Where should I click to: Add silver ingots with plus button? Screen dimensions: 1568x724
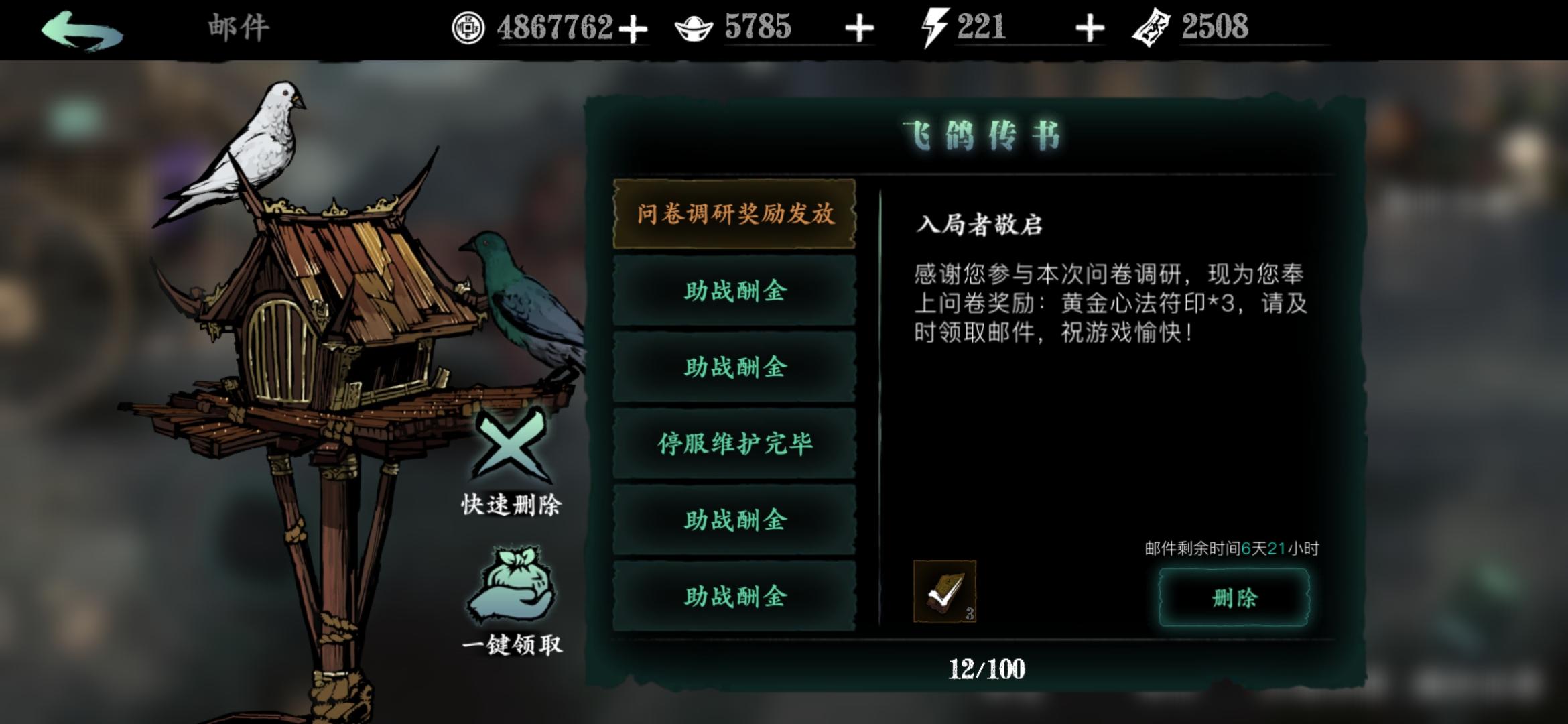pyautogui.click(x=859, y=29)
